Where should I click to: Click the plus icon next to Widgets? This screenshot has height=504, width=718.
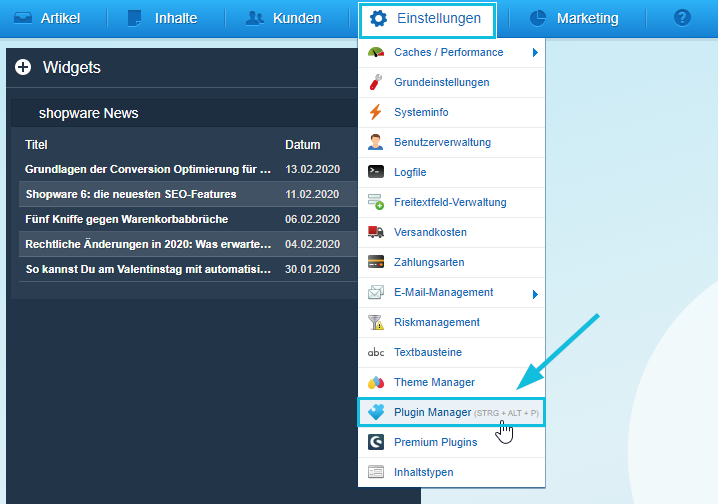[23, 67]
